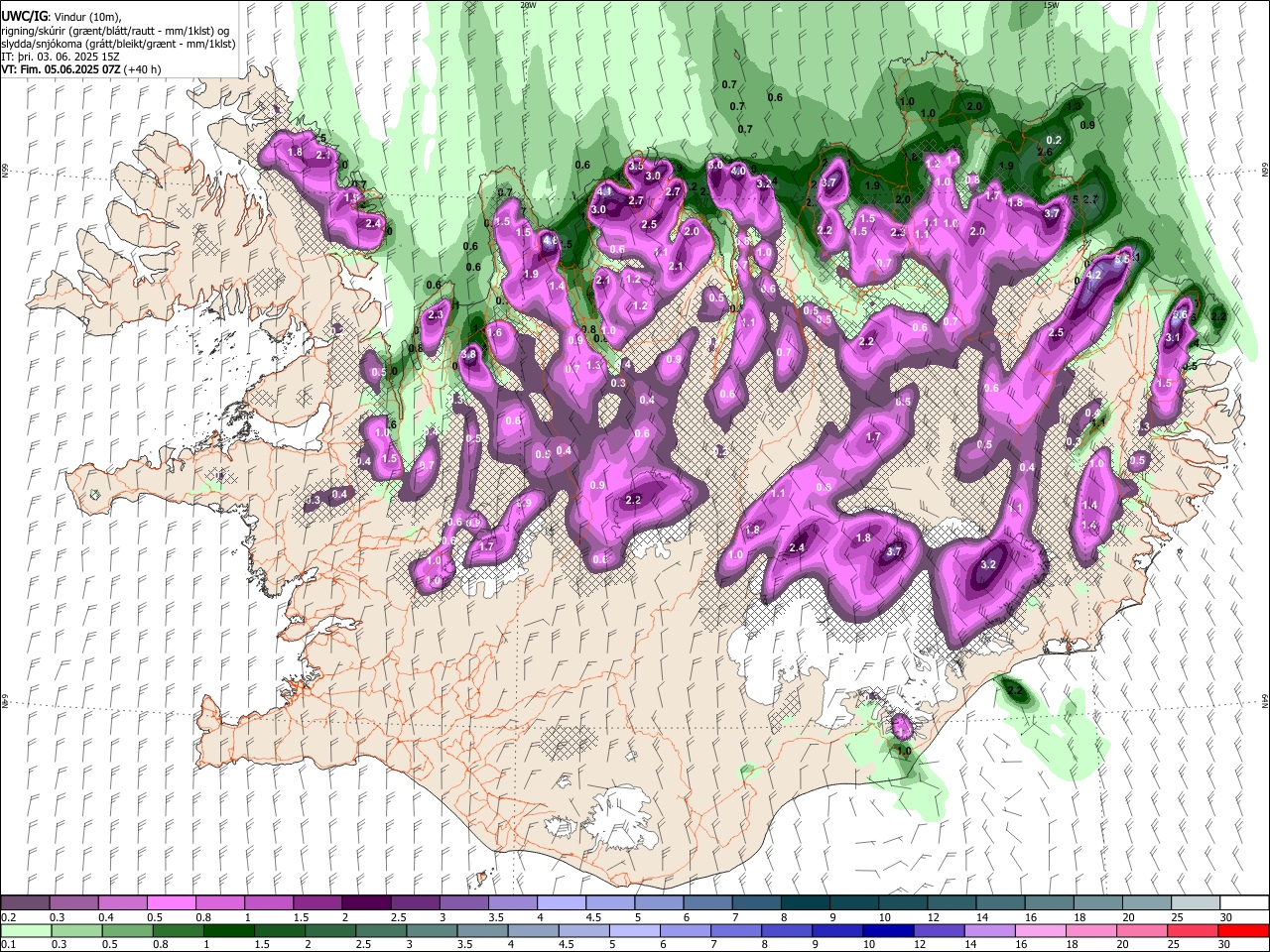Image resolution: width=1270 pixels, height=952 pixels.
Task: Click the purple 1.5–2 snow swatch
Action: (x=317, y=902)
